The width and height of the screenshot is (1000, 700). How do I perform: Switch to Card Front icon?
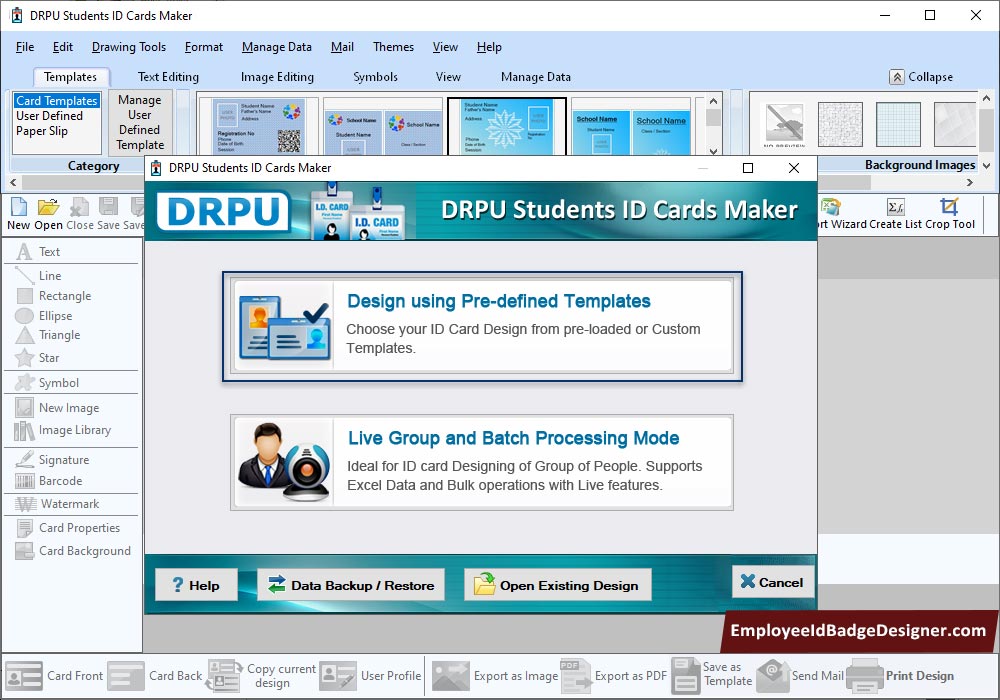tap(24, 676)
